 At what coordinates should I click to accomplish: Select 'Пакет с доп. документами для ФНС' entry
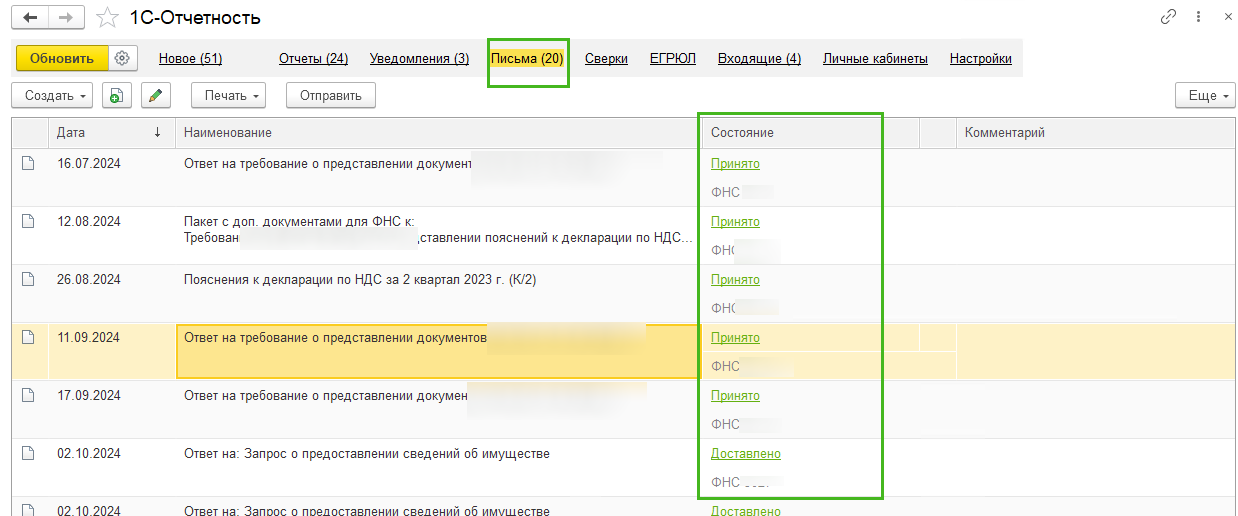(439, 229)
